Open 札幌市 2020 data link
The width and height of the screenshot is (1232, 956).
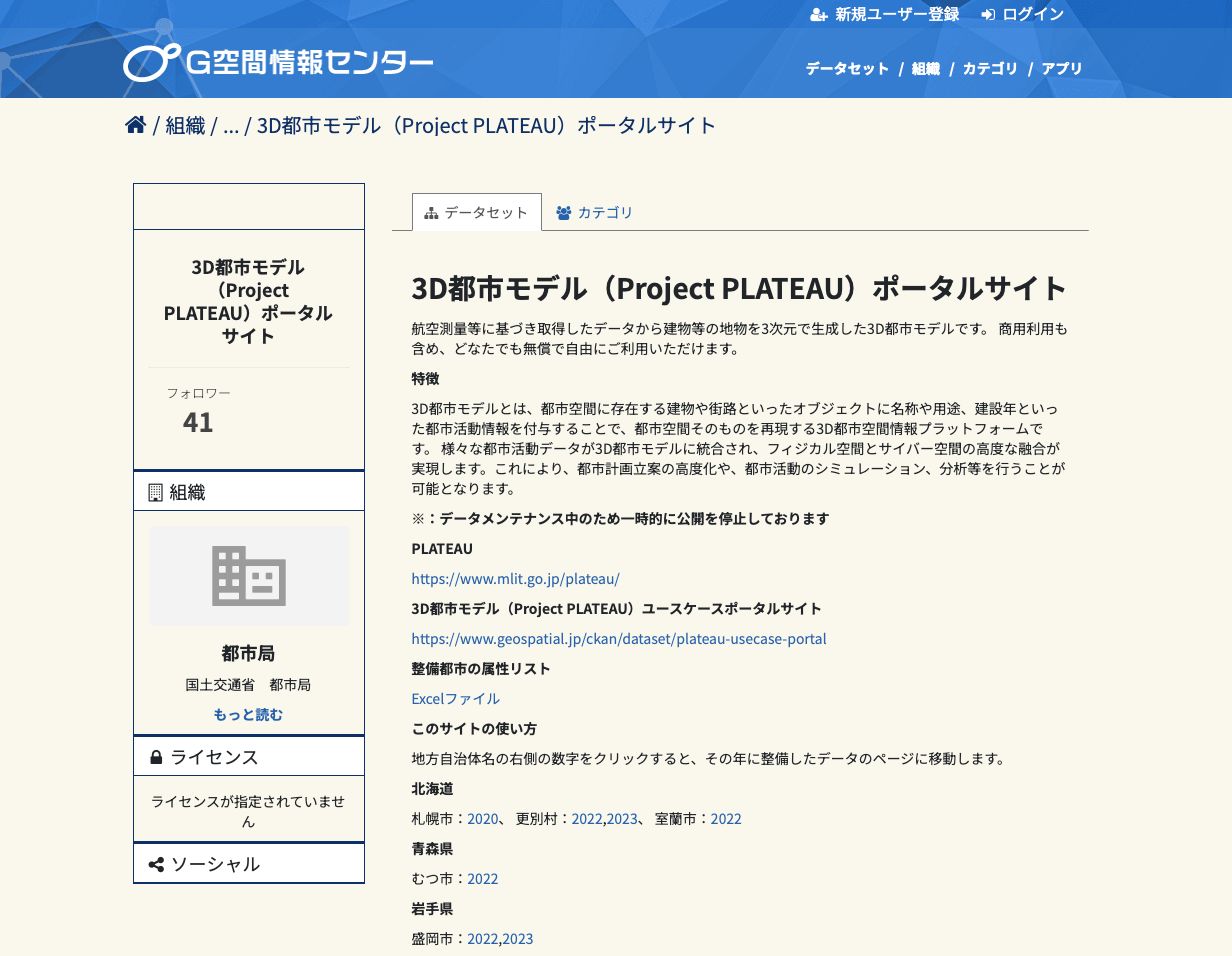coord(482,819)
